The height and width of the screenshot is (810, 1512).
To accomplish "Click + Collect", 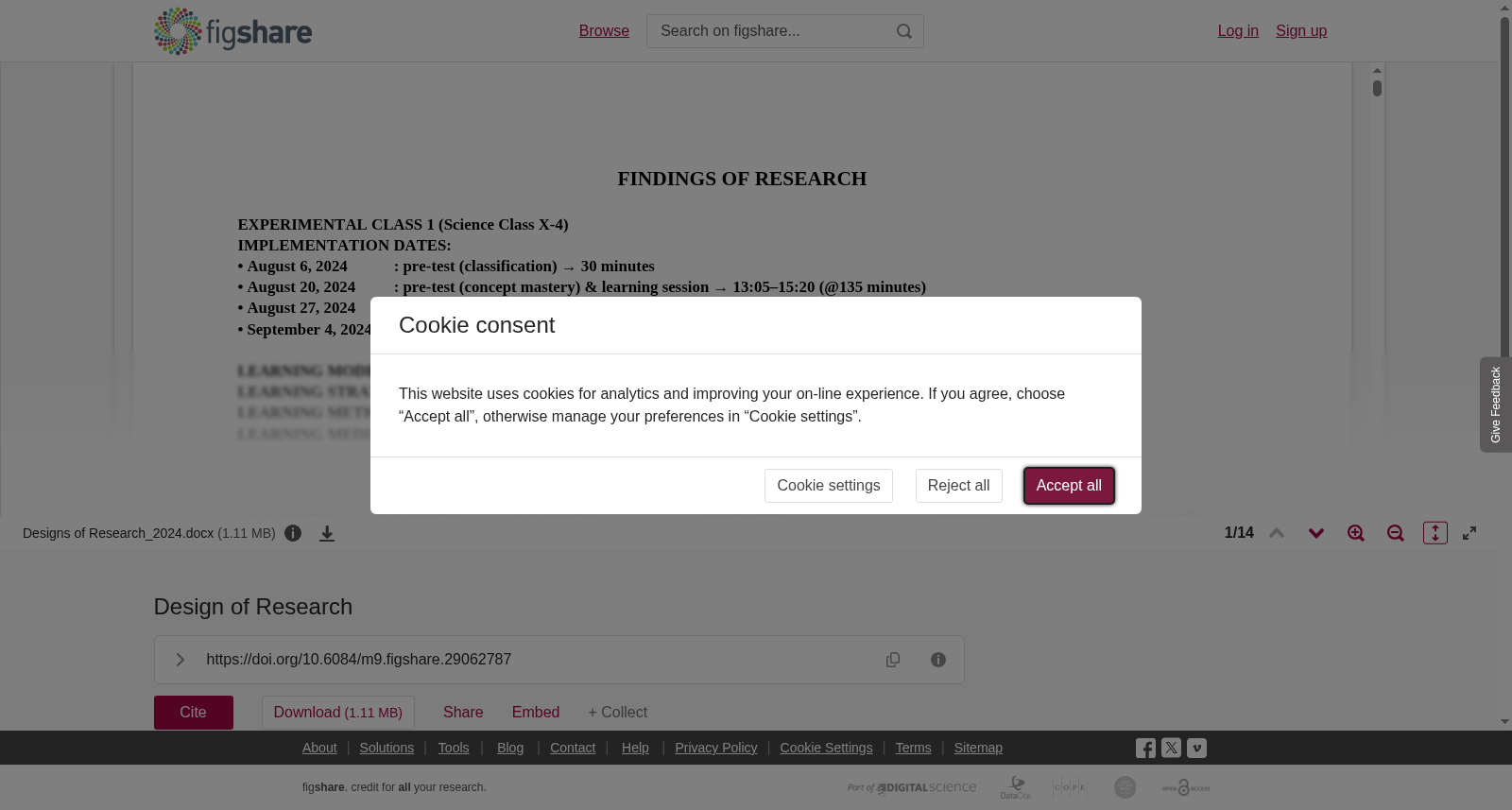I will coord(618,713).
